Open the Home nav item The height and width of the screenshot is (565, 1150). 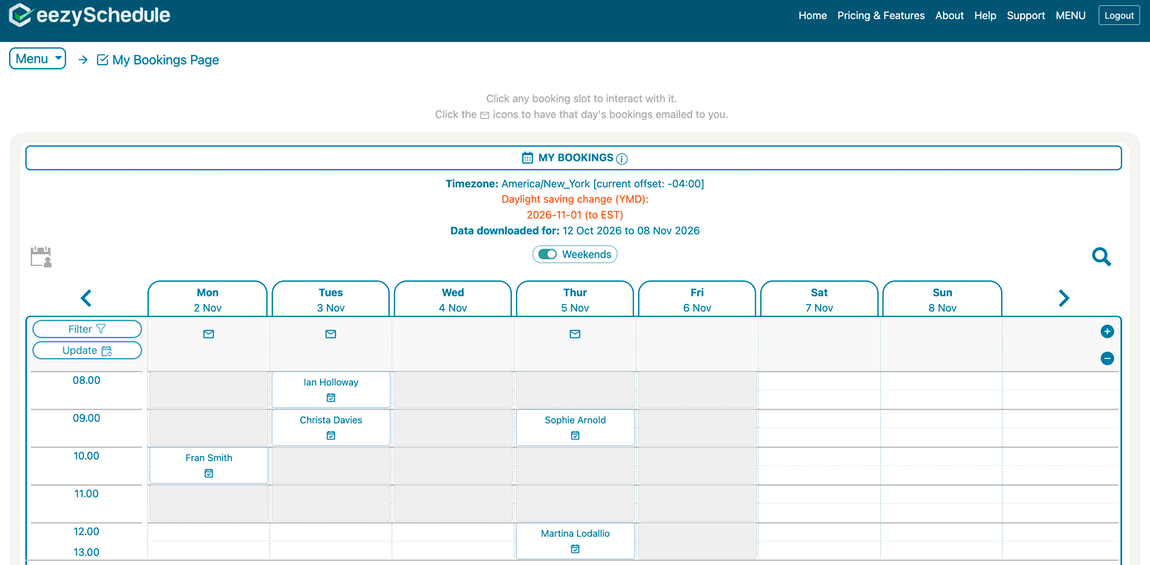(813, 15)
